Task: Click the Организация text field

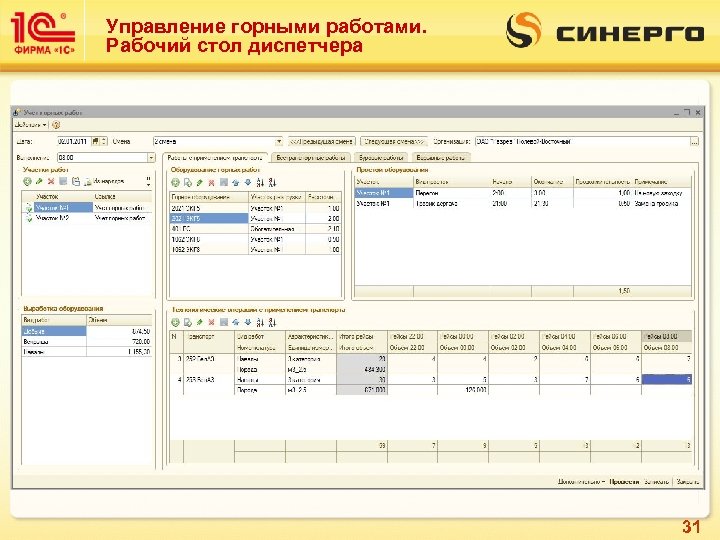Action: pos(582,141)
